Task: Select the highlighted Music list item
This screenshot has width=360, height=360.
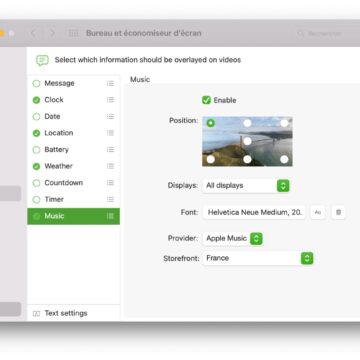Action: 73,216
